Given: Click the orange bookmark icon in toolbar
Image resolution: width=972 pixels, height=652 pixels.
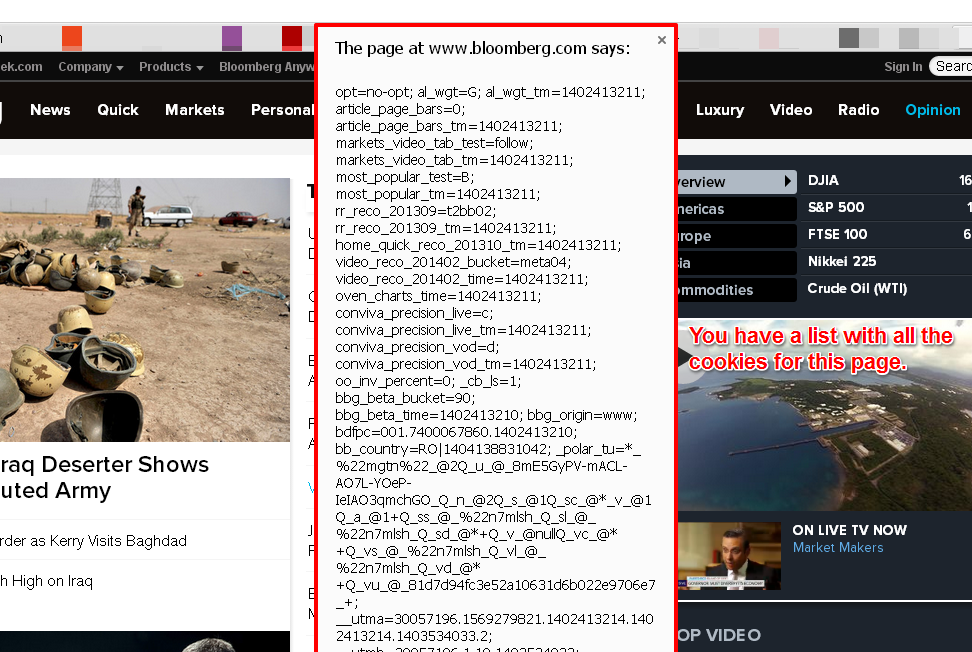Looking at the screenshot, I should [x=72, y=38].
